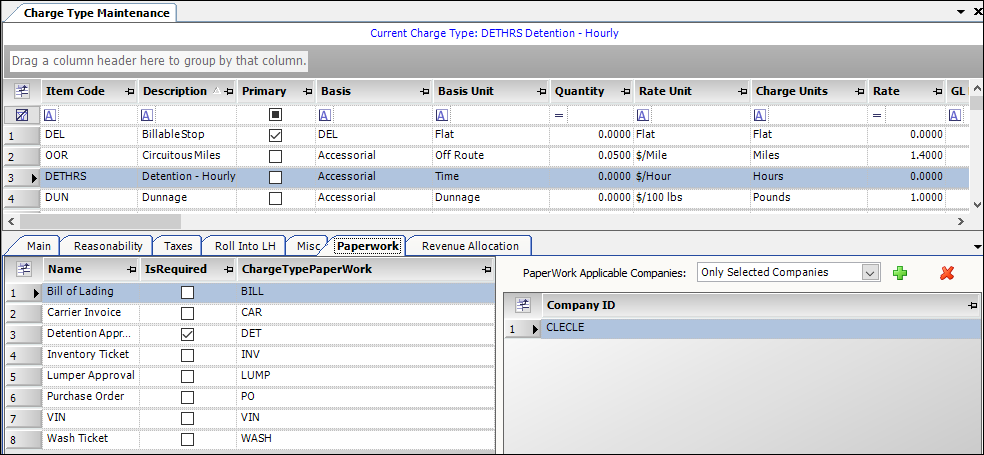Viewport: 984px width, 455px height.
Task: Toggle IsRequired for Bill of Lading
Action: tap(188, 292)
